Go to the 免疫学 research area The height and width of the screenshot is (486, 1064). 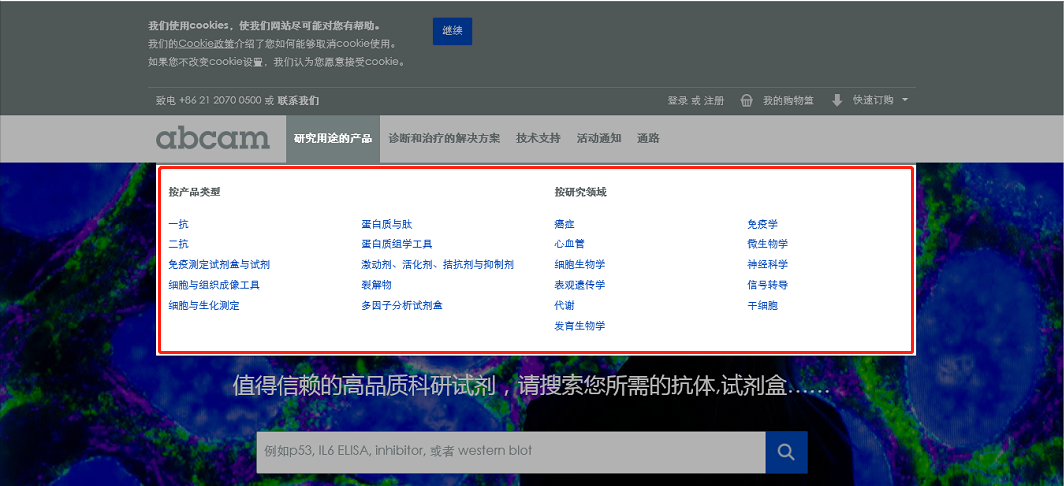762,224
